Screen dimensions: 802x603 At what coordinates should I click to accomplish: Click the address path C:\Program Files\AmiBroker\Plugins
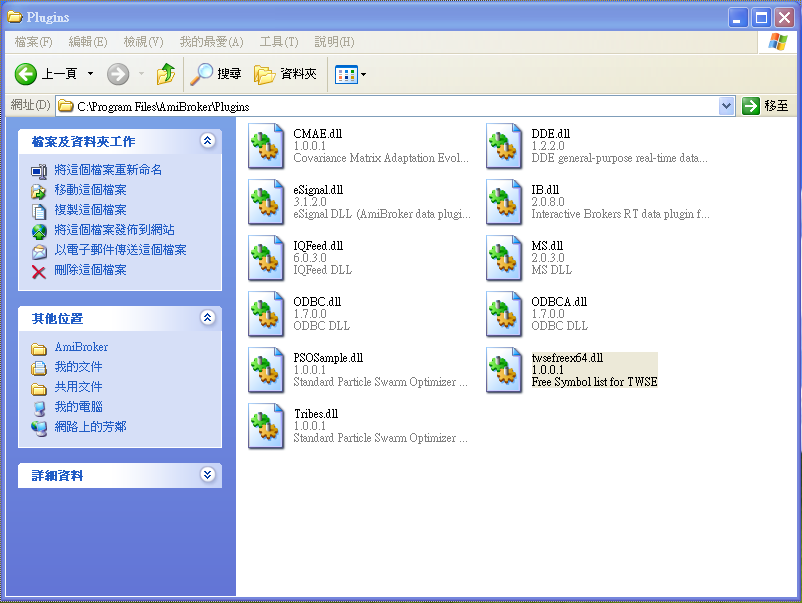tap(163, 107)
